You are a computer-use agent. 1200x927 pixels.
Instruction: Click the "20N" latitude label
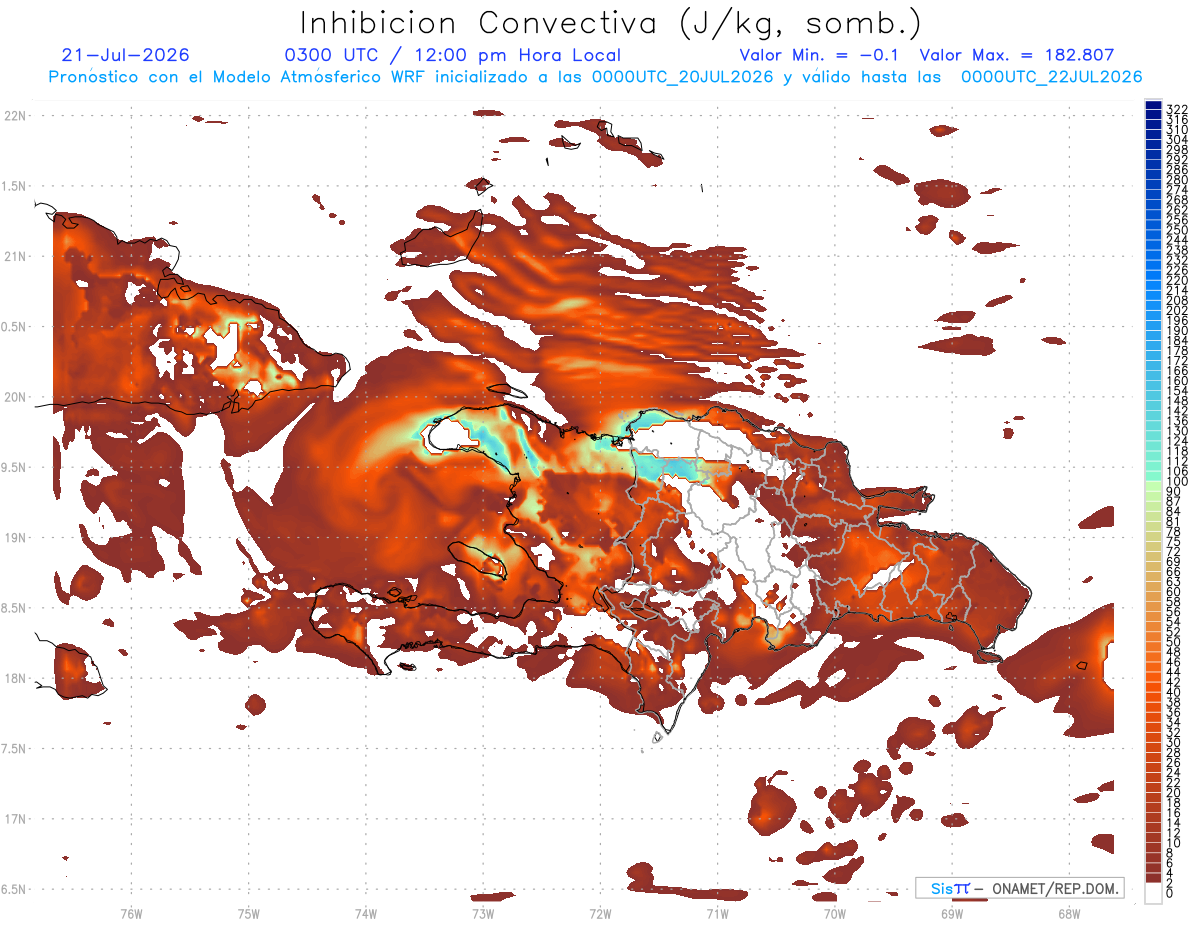click(14, 397)
